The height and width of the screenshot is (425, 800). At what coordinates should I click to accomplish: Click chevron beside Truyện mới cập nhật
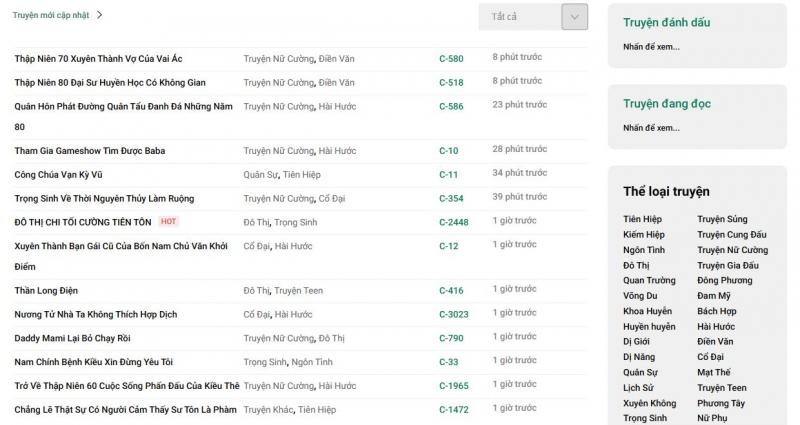point(99,15)
